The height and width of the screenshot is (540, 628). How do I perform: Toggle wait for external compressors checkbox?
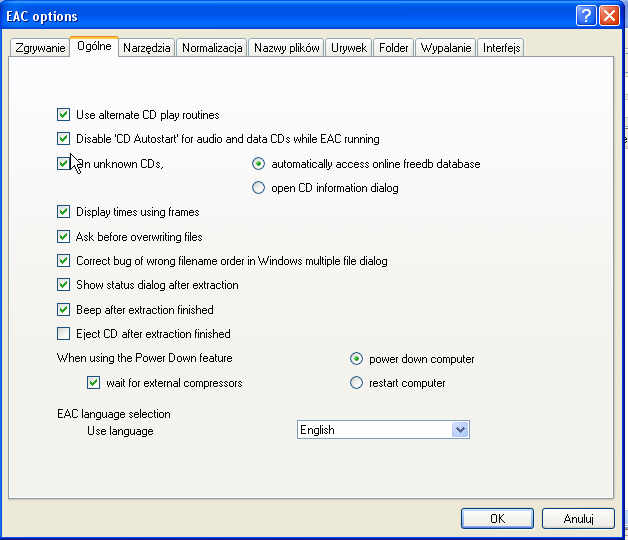tap(93, 383)
